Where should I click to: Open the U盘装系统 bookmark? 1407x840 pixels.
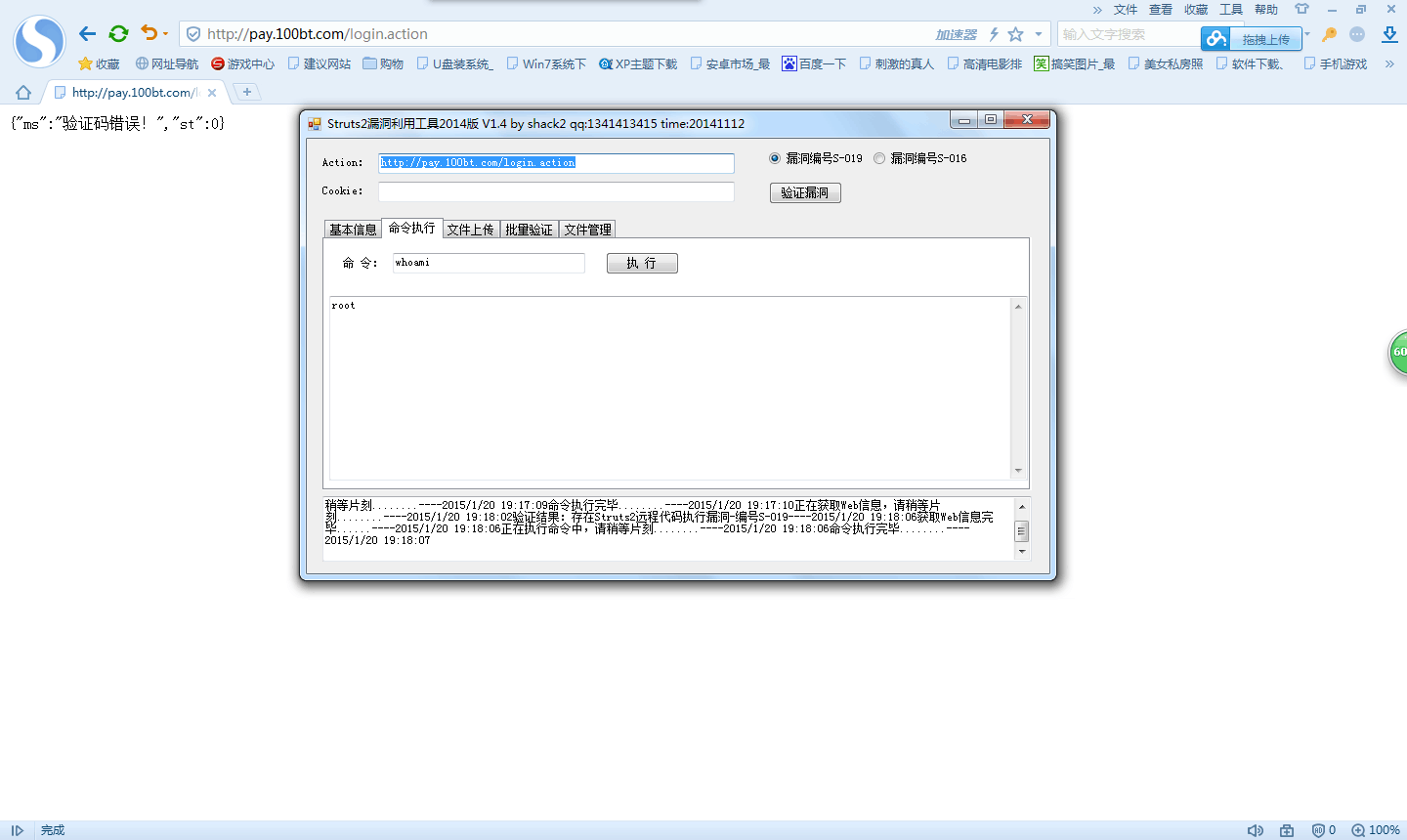(x=455, y=63)
